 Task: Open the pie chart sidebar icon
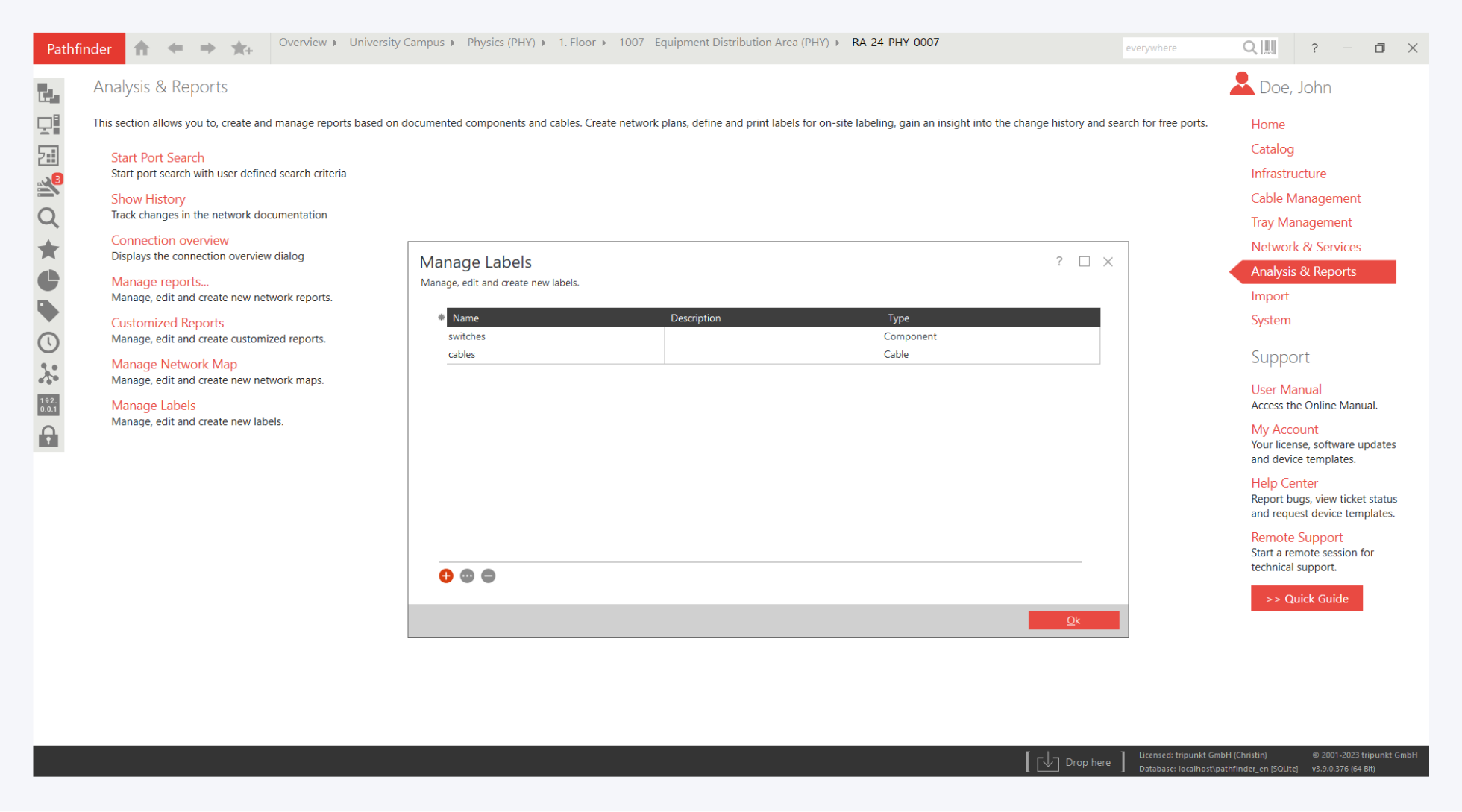(48, 280)
